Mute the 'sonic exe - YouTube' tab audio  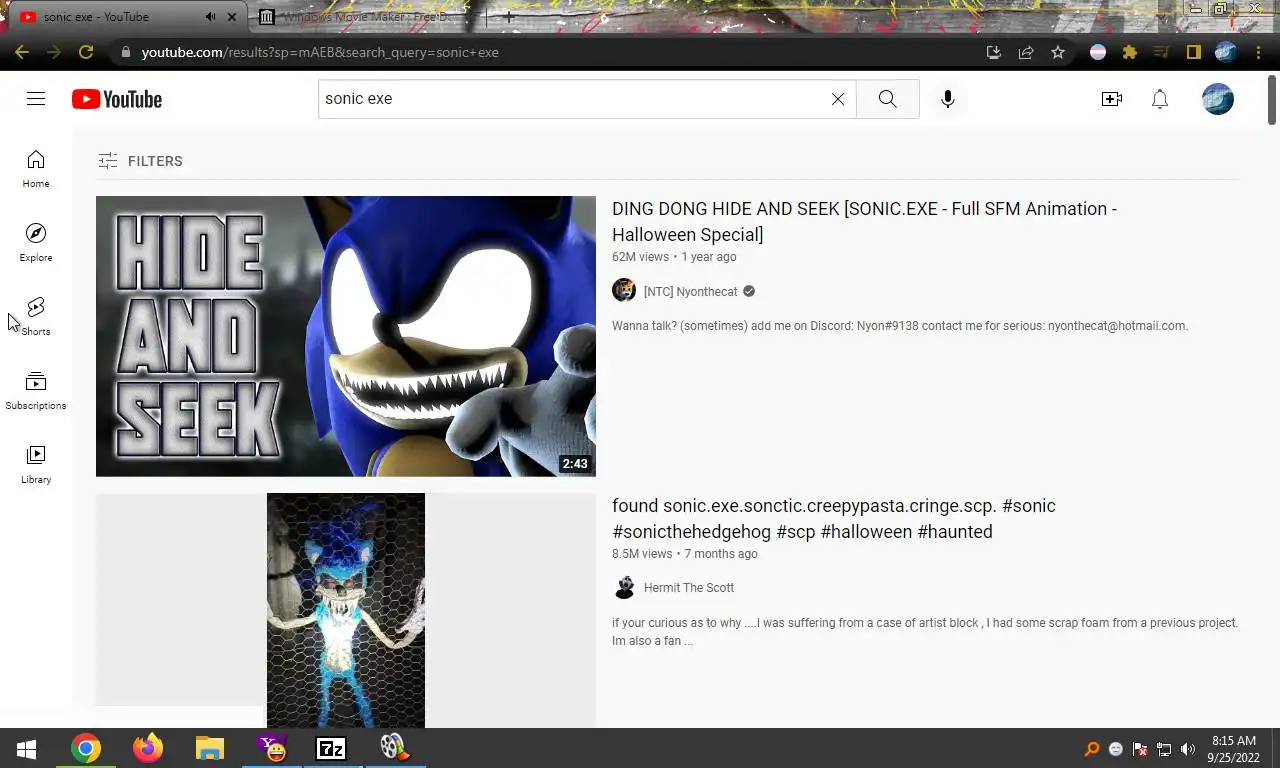210,17
